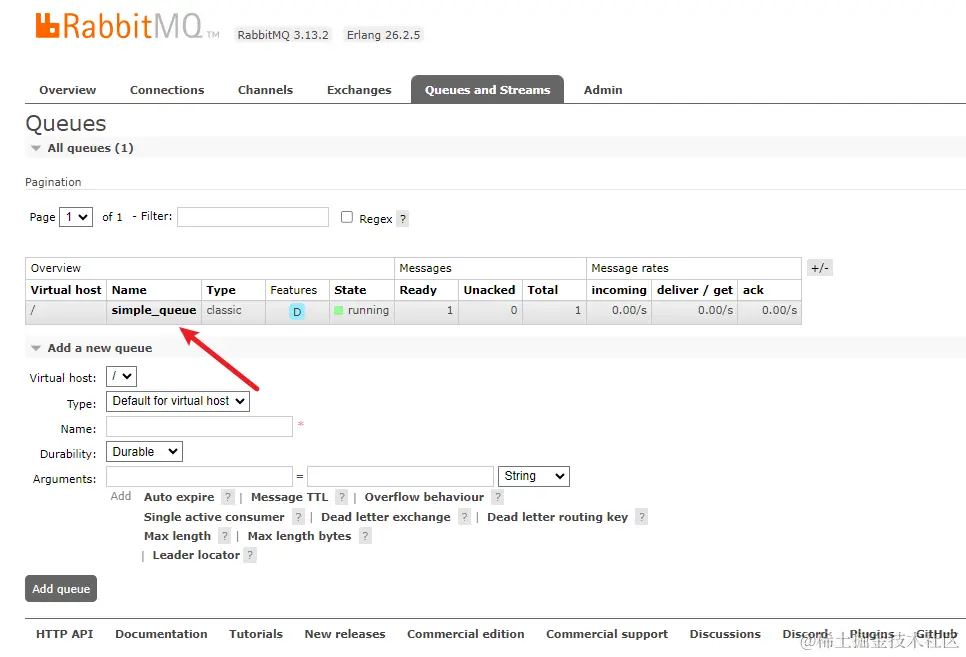Click the Max length argument link

point(177,536)
